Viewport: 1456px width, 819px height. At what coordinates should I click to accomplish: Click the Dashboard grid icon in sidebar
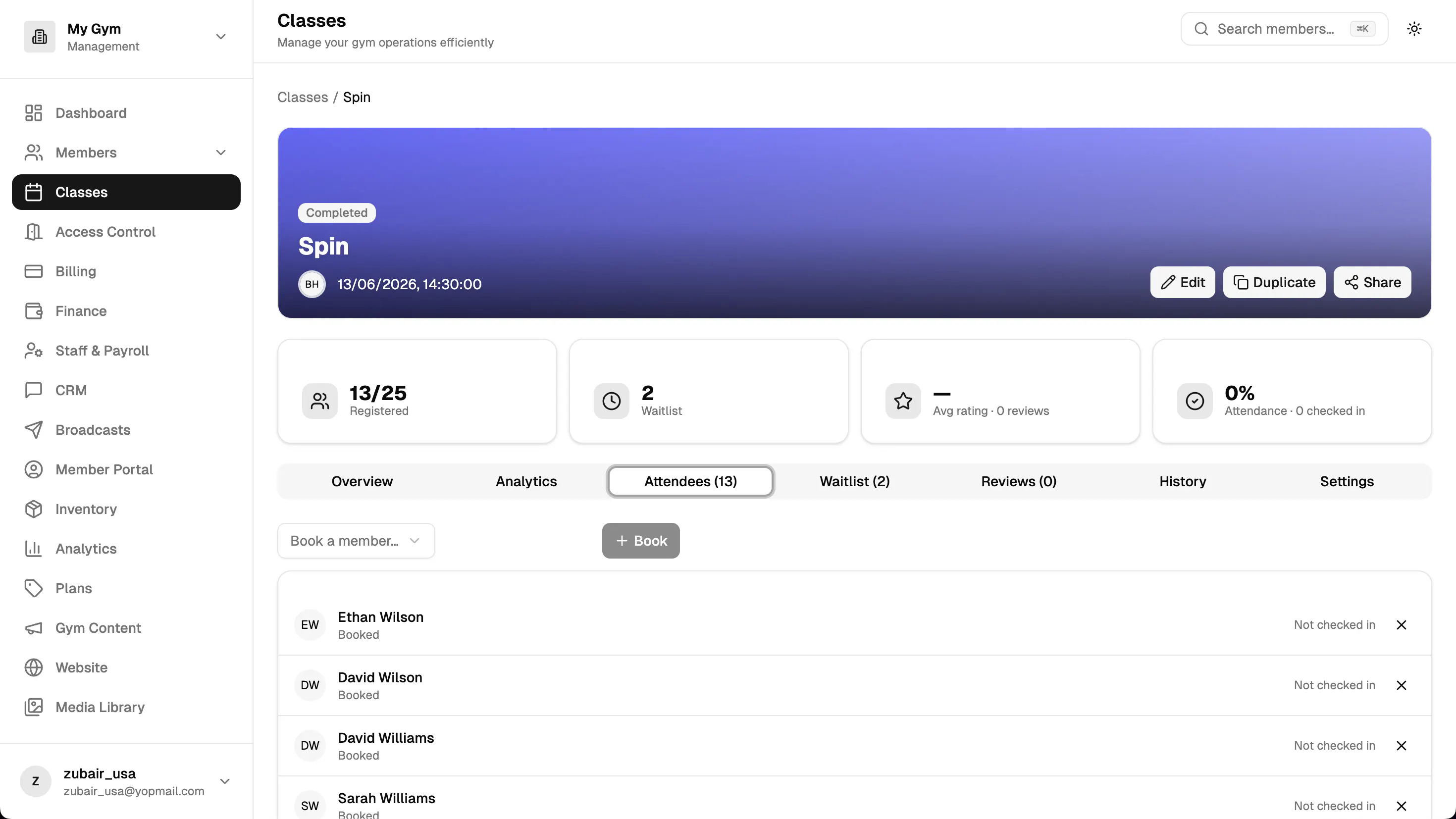33,113
